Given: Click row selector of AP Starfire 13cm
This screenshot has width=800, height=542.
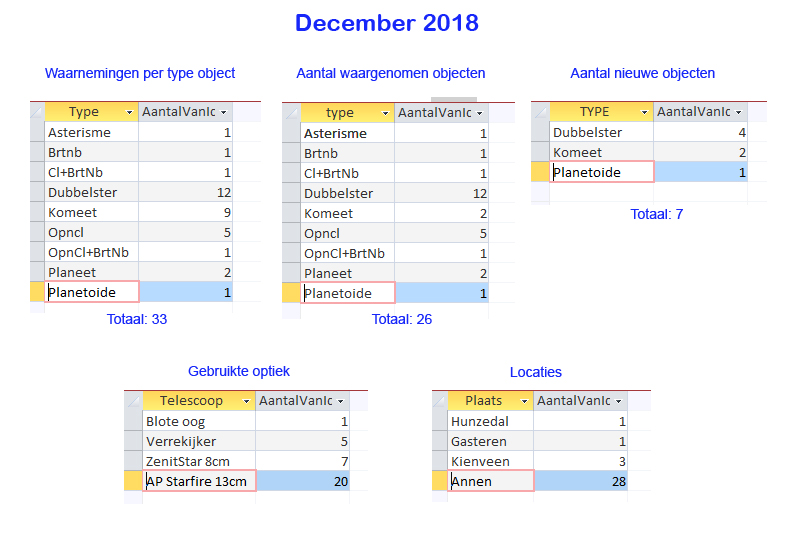Looking at the screenshot, I should point(134,481).
